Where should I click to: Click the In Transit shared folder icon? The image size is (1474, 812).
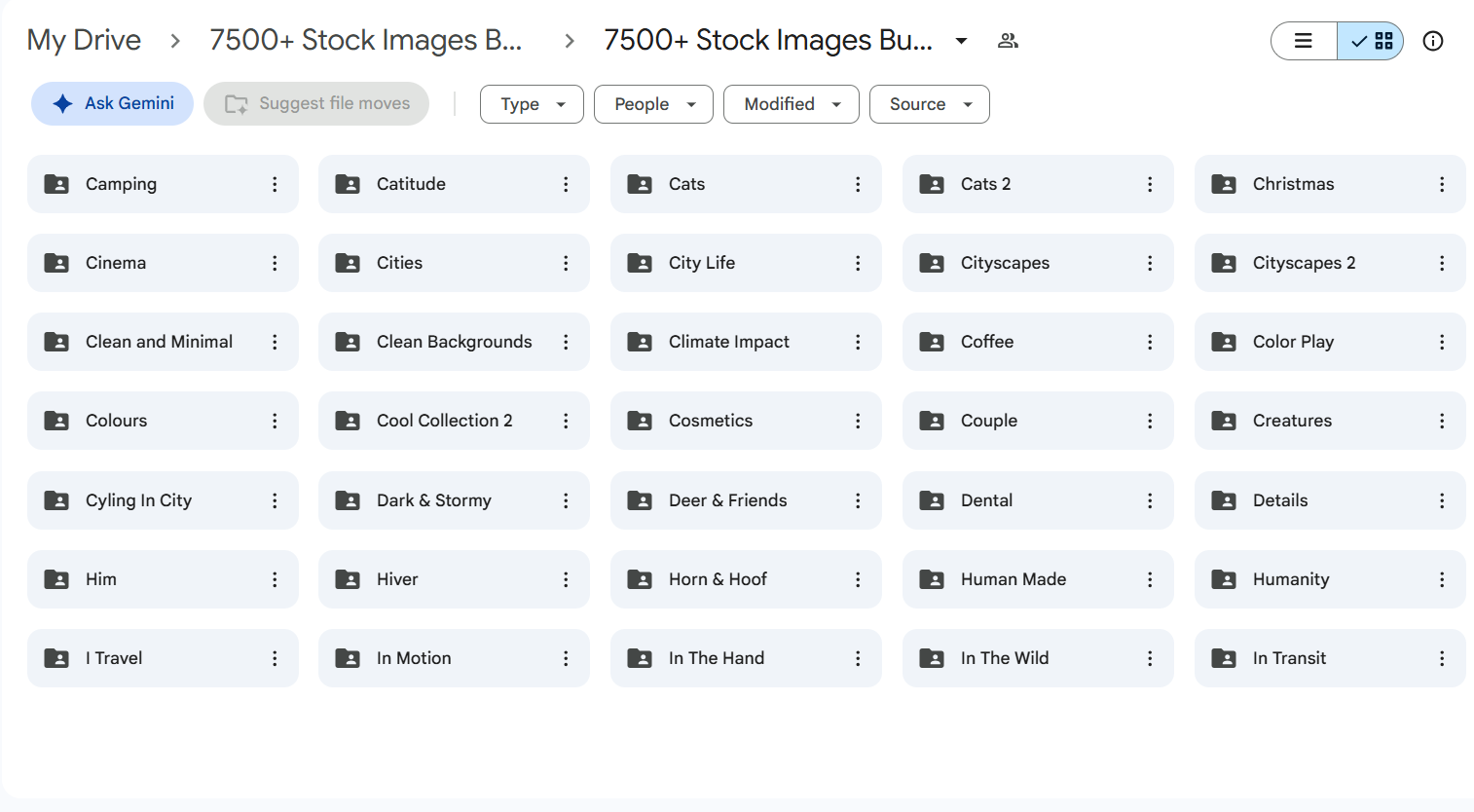pos(1224,658)
